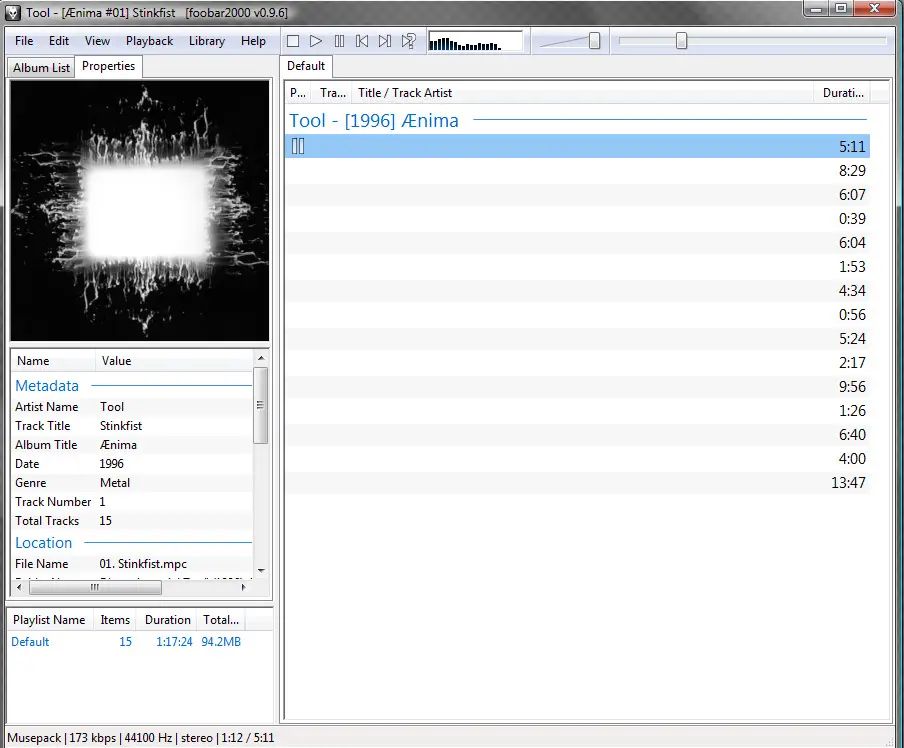Screen dimensions: 904x748
Task: Click the Genre value Metal
Action: pos(115,483)
